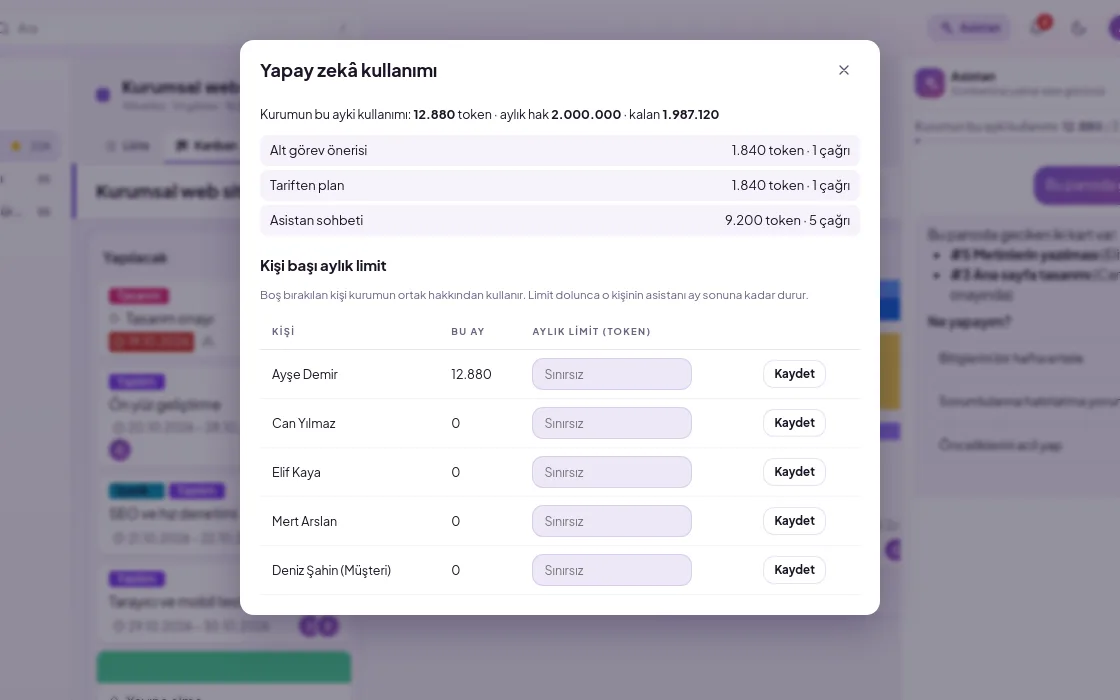1120x700 pixels.
Task: Focus the monthly limit field for Deniz Şahin
Action: 611,570
